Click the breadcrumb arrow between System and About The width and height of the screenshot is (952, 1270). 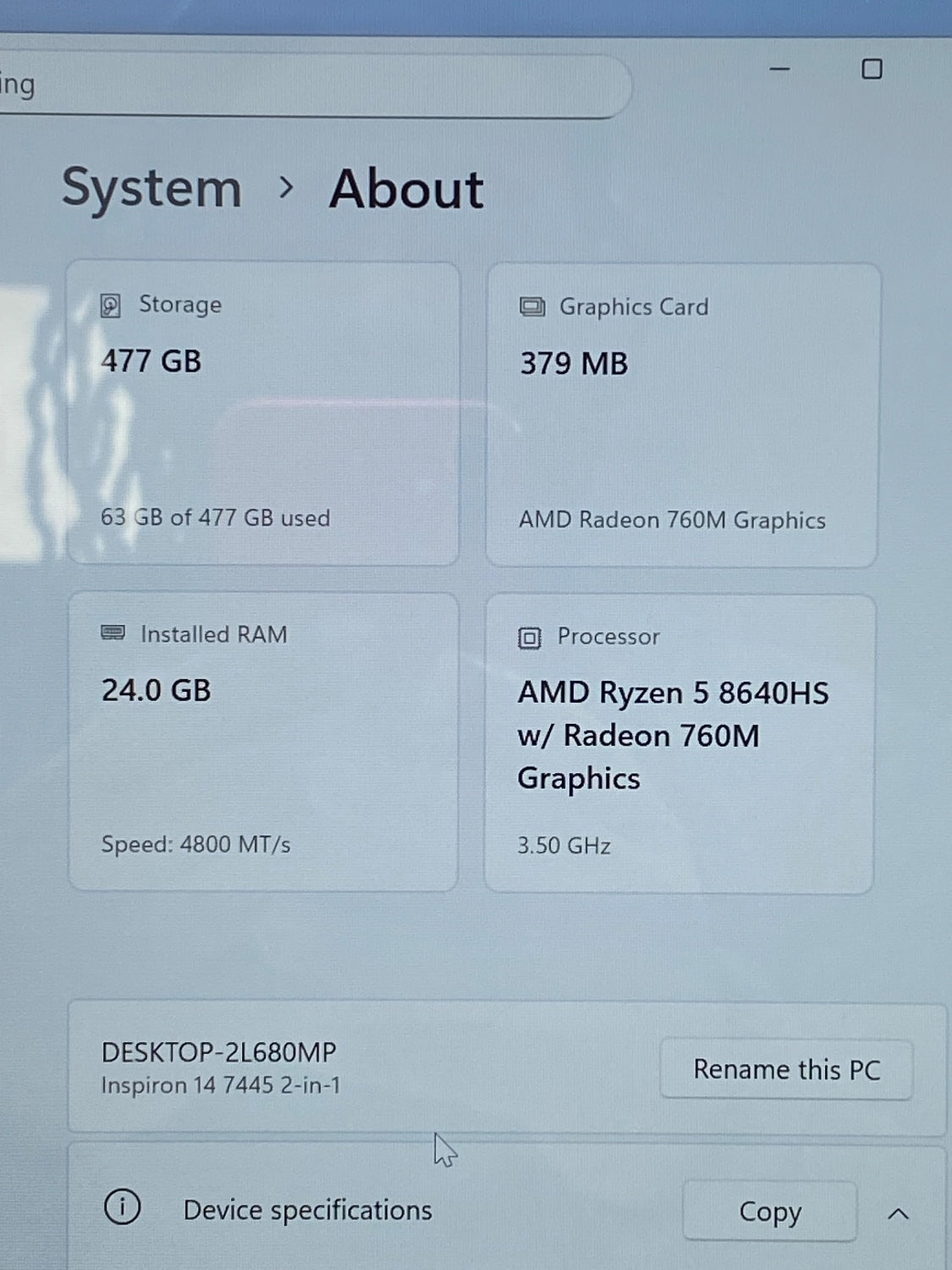(x=286, y=188)
